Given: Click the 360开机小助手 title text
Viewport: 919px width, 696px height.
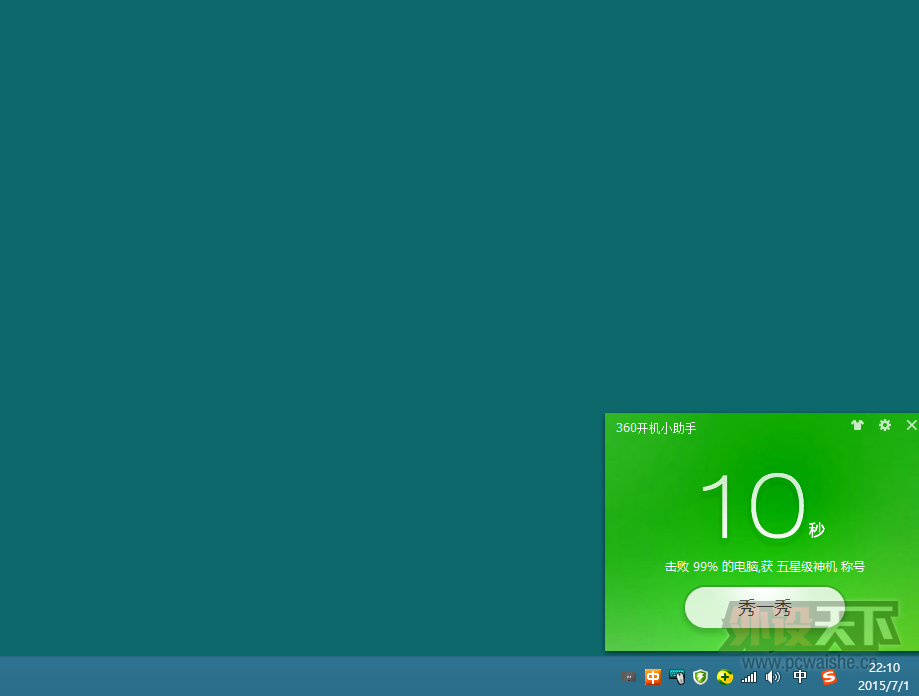Looking at the screenshot, I should pyautogui.click(x=656, y=428).
